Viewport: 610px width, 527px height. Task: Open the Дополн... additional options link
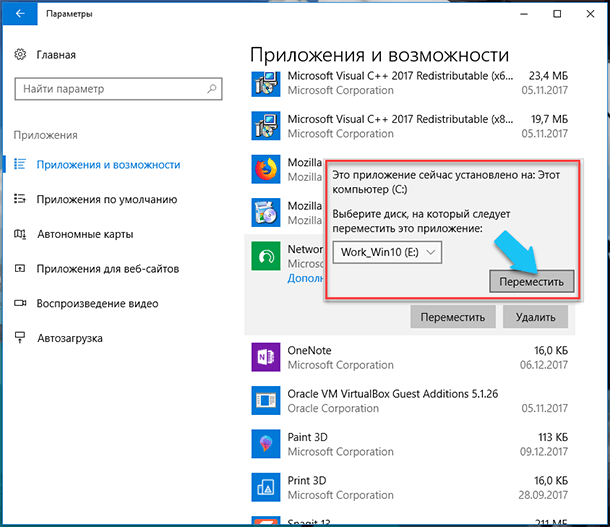pos(305,278)
